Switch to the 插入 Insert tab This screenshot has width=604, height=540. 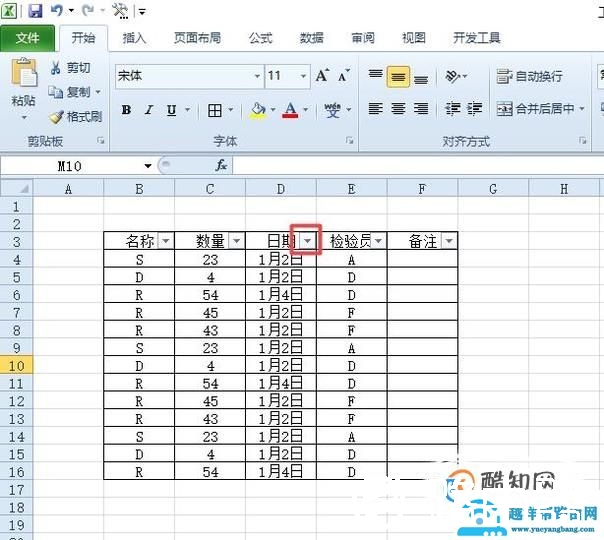(x=134, y=38)
